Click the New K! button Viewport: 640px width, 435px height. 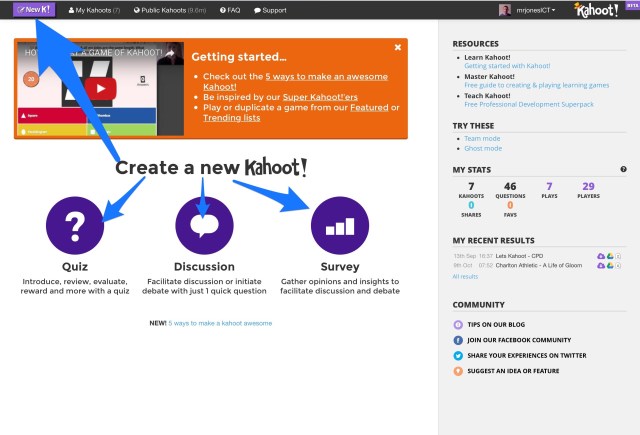[x=34, y=9]
